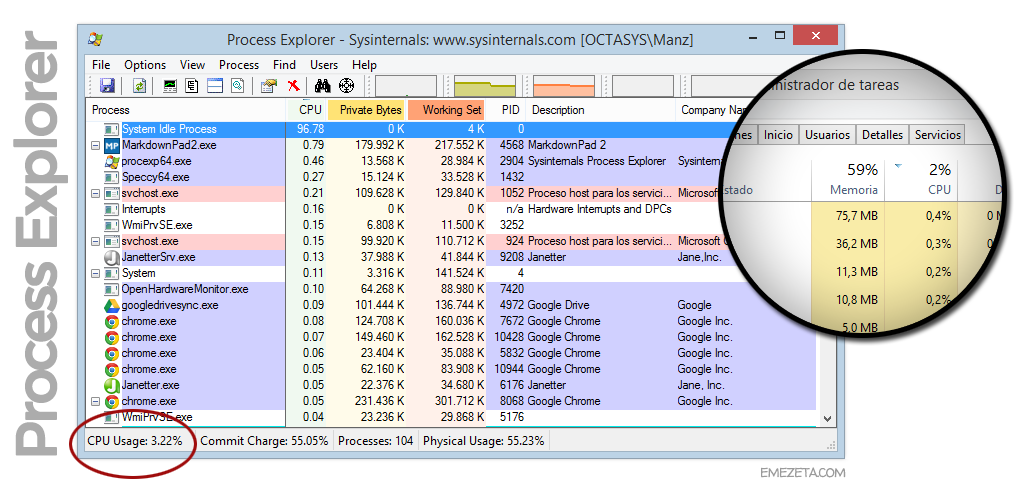Switch to Task Manager Inicio tab
Image resolution: width=1024 pixels, height=500 pixels.
[x=778, y=134]
